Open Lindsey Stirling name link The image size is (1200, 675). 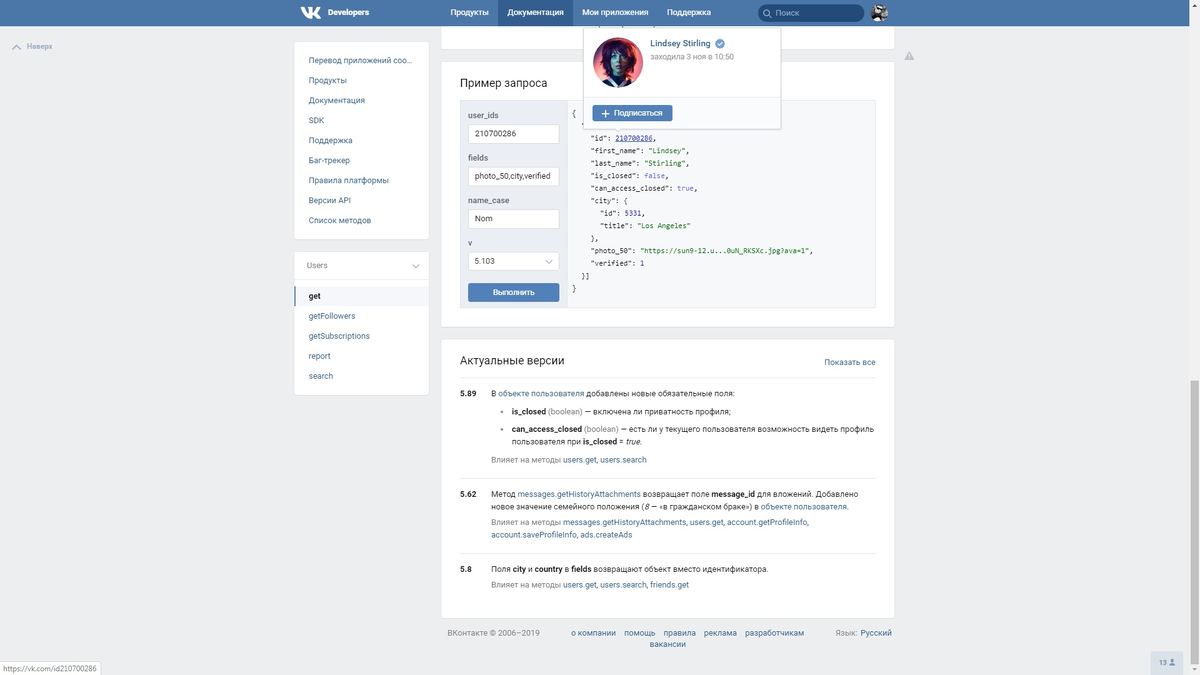pos(680,44)
